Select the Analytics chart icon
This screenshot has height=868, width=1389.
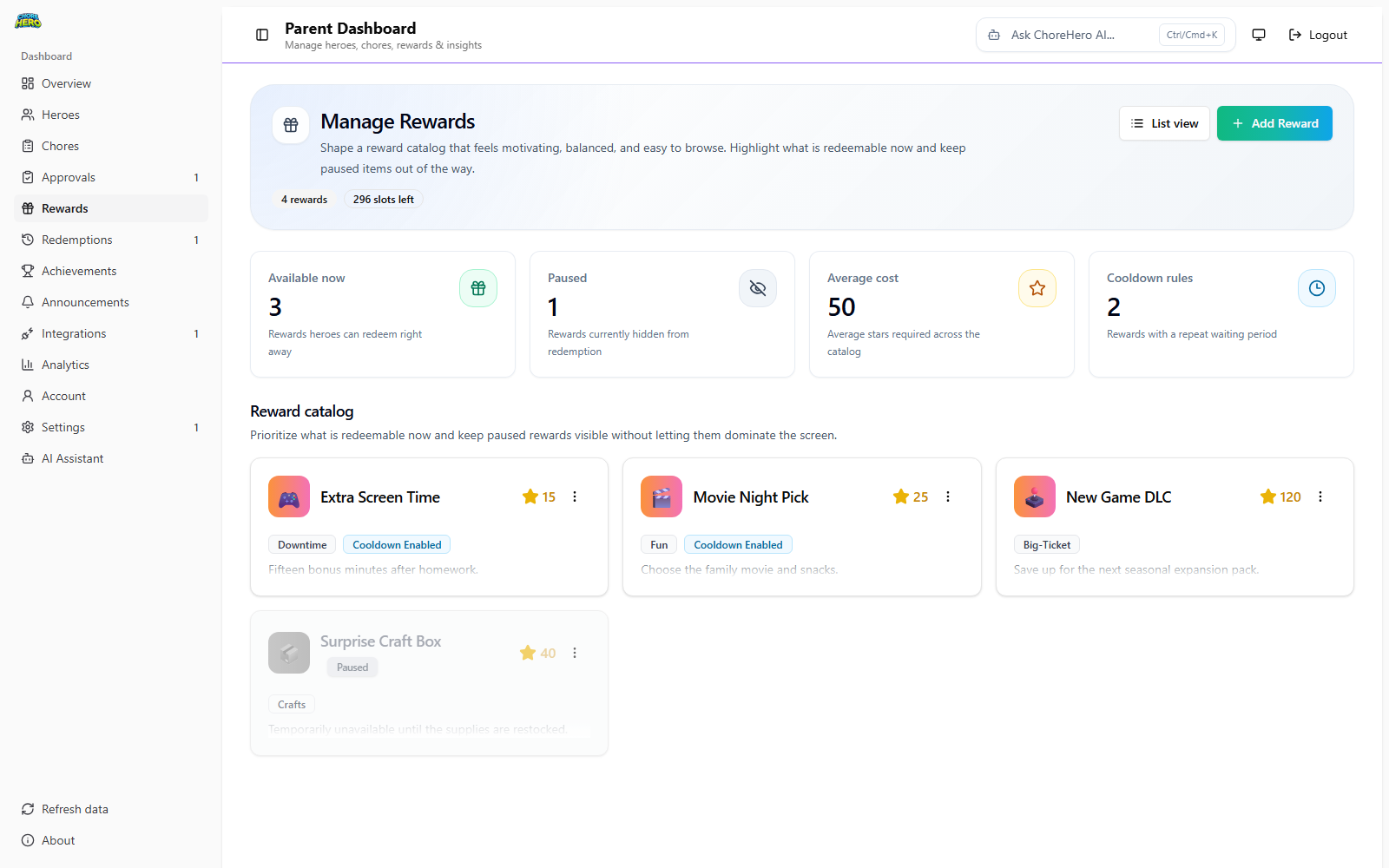click(29, 364)
